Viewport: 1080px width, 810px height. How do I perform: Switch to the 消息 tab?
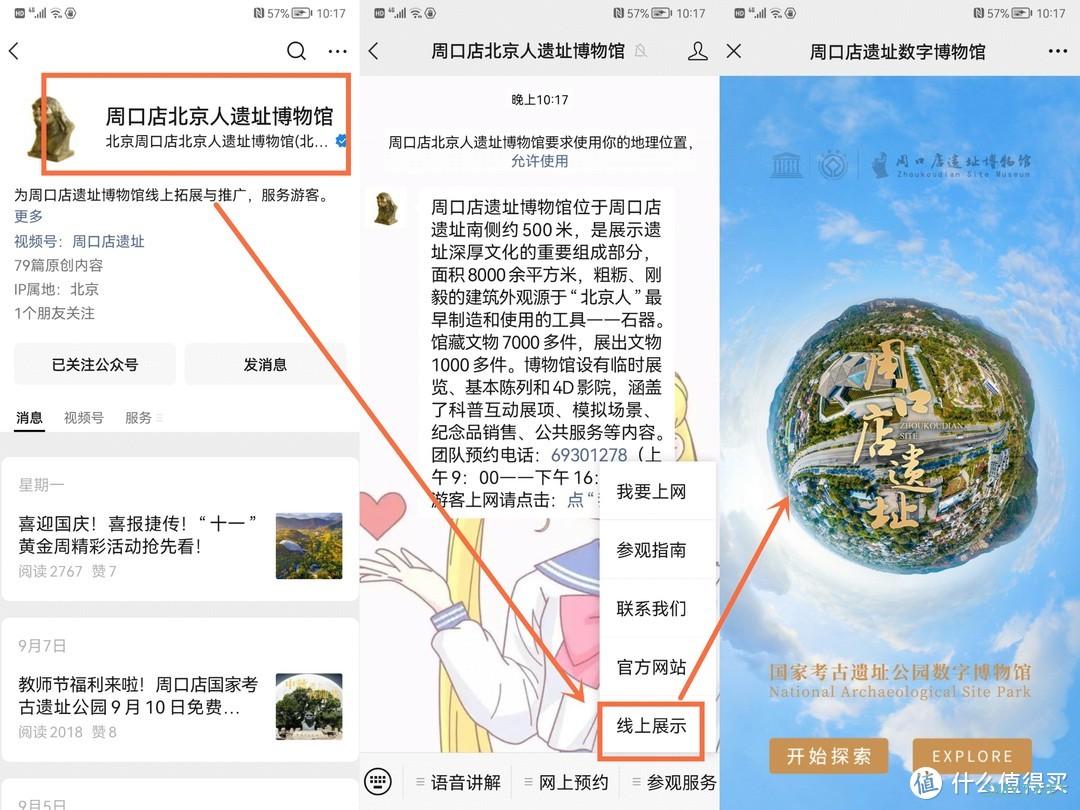pyautogui.click(x=29, y=418)
